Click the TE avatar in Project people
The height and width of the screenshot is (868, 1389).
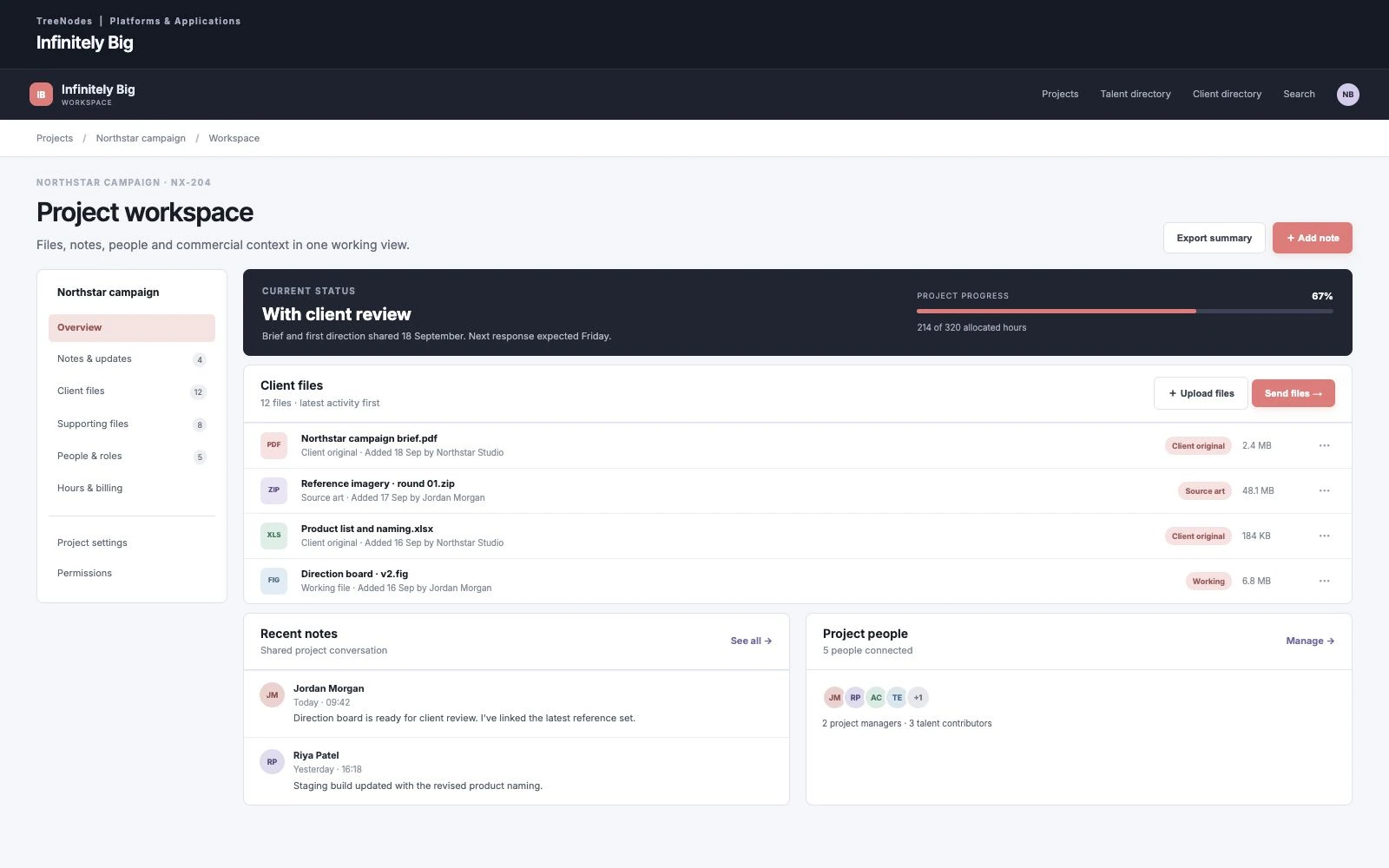click(897, 698)
